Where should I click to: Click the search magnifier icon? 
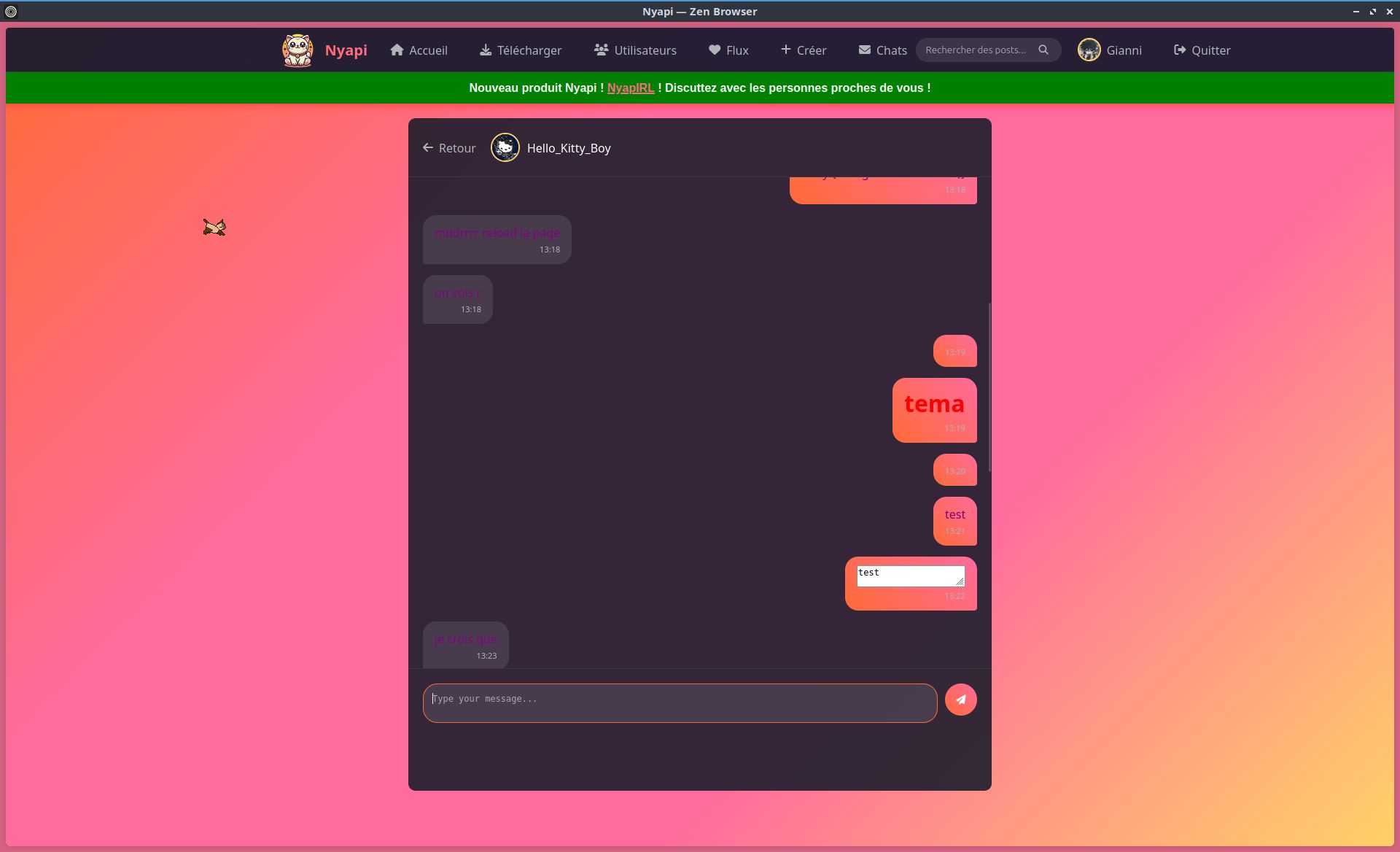coord(1043,50)
